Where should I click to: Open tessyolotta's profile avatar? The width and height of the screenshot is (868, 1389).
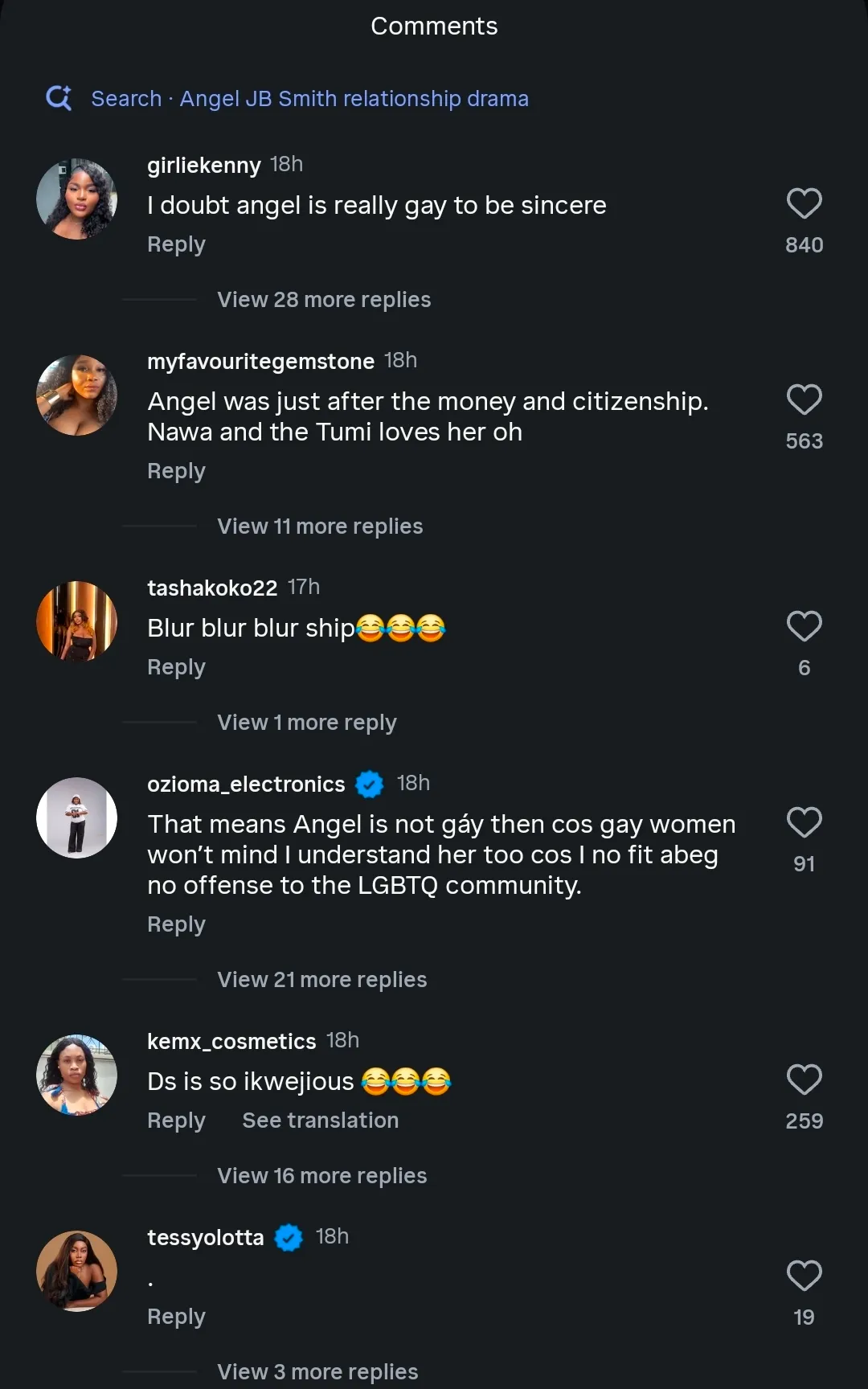(x=77, y=1271)
